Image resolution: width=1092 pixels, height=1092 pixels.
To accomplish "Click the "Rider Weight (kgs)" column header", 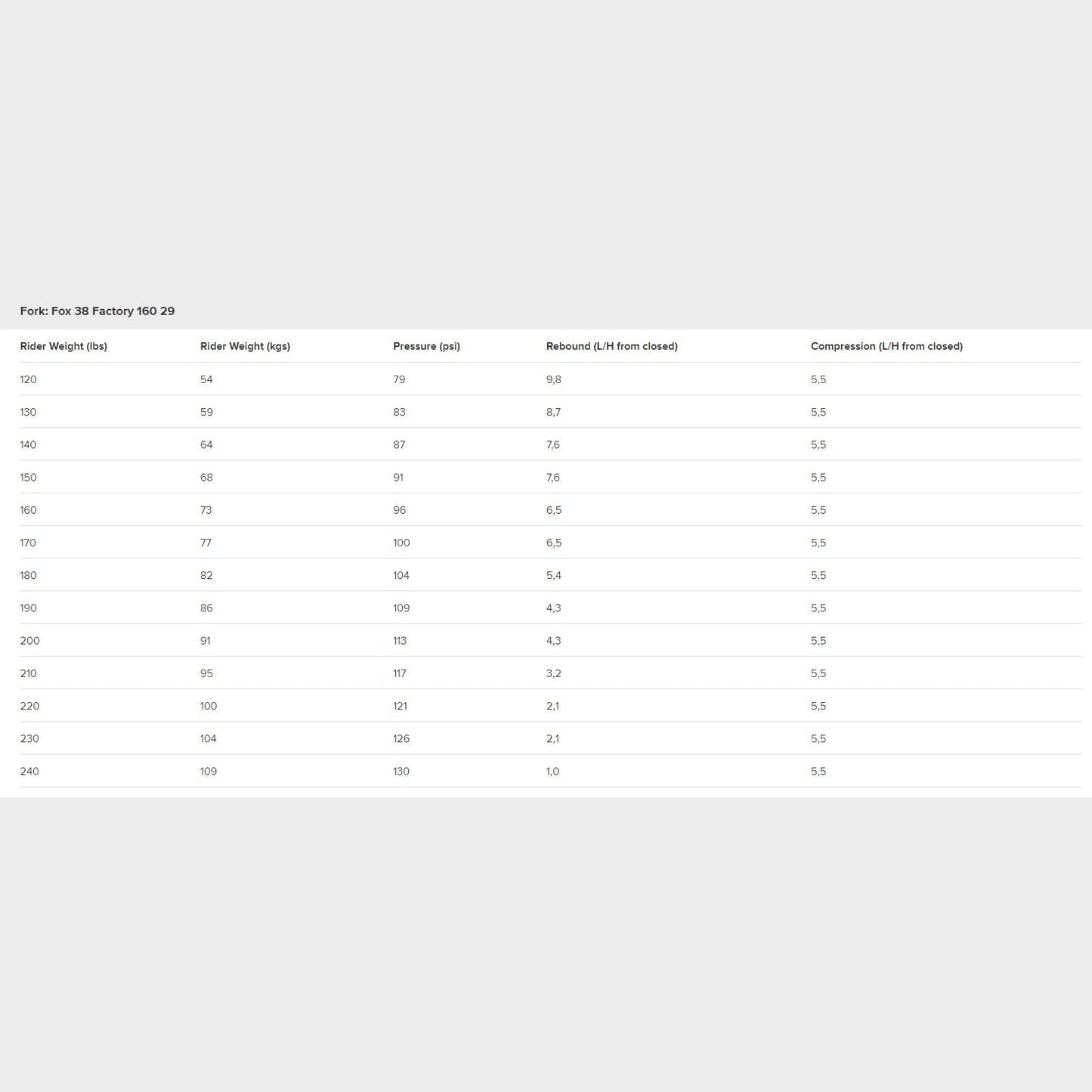I will click(x=245, y=347).
